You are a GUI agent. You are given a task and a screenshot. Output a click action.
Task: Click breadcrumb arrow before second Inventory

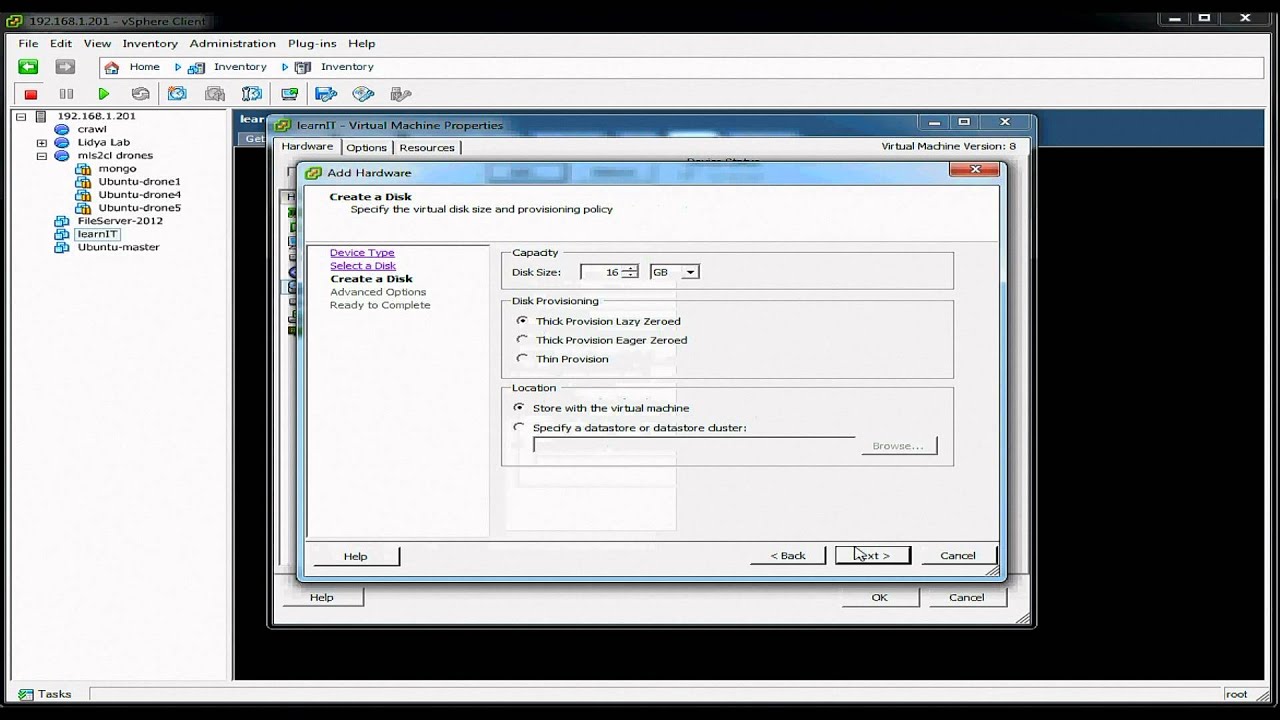coord(285,67)
